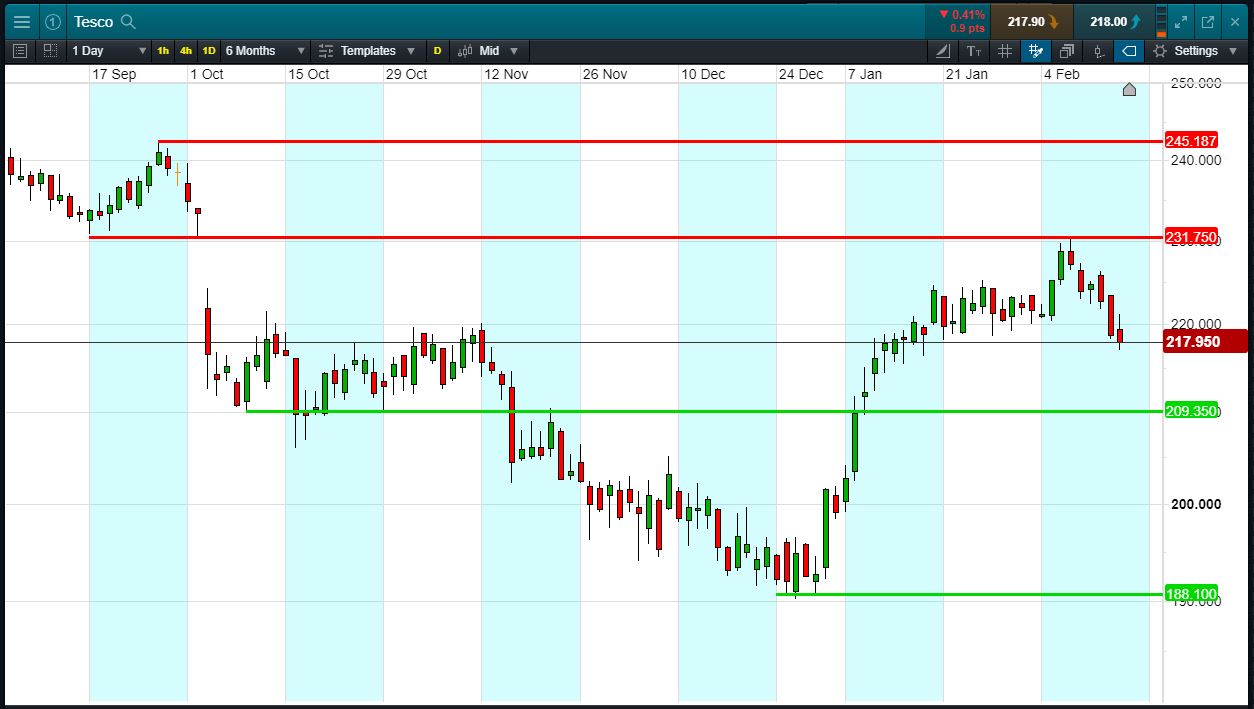This screenshot has height=709, width=1254.
Task: Click the 17 Sep date label
Action: (x=114, y=74)
